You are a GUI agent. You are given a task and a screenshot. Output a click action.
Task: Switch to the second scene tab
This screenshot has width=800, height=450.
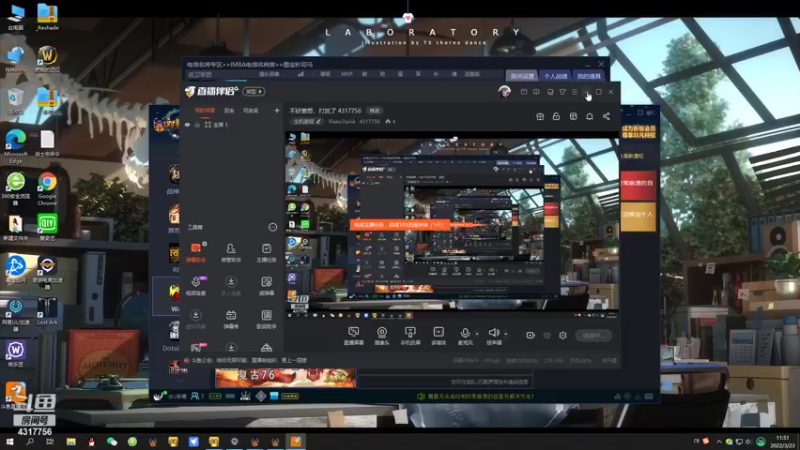coord(229,110)
